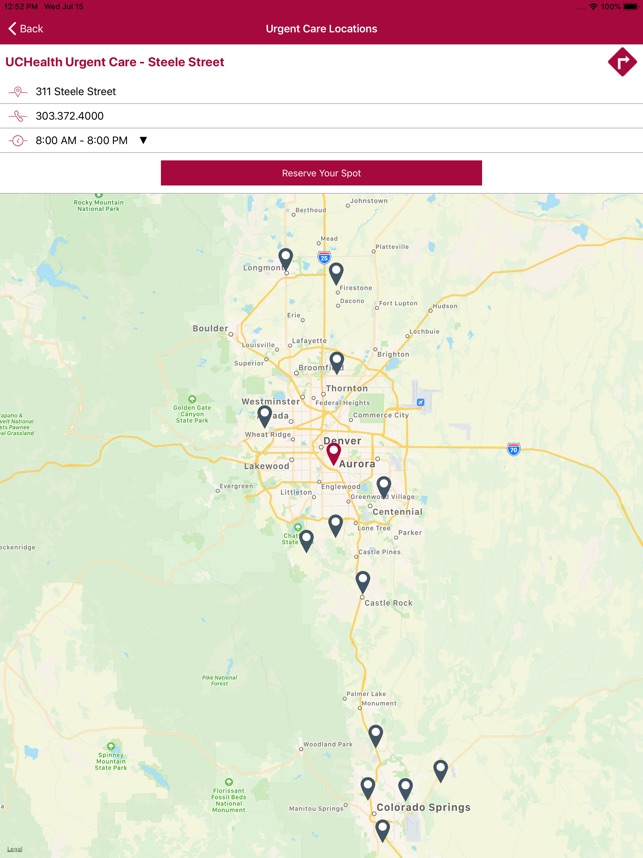Viewport: 643px width, 858px height.
Task: Select the pin above Manitou Springs
Action: pos(368,789)
